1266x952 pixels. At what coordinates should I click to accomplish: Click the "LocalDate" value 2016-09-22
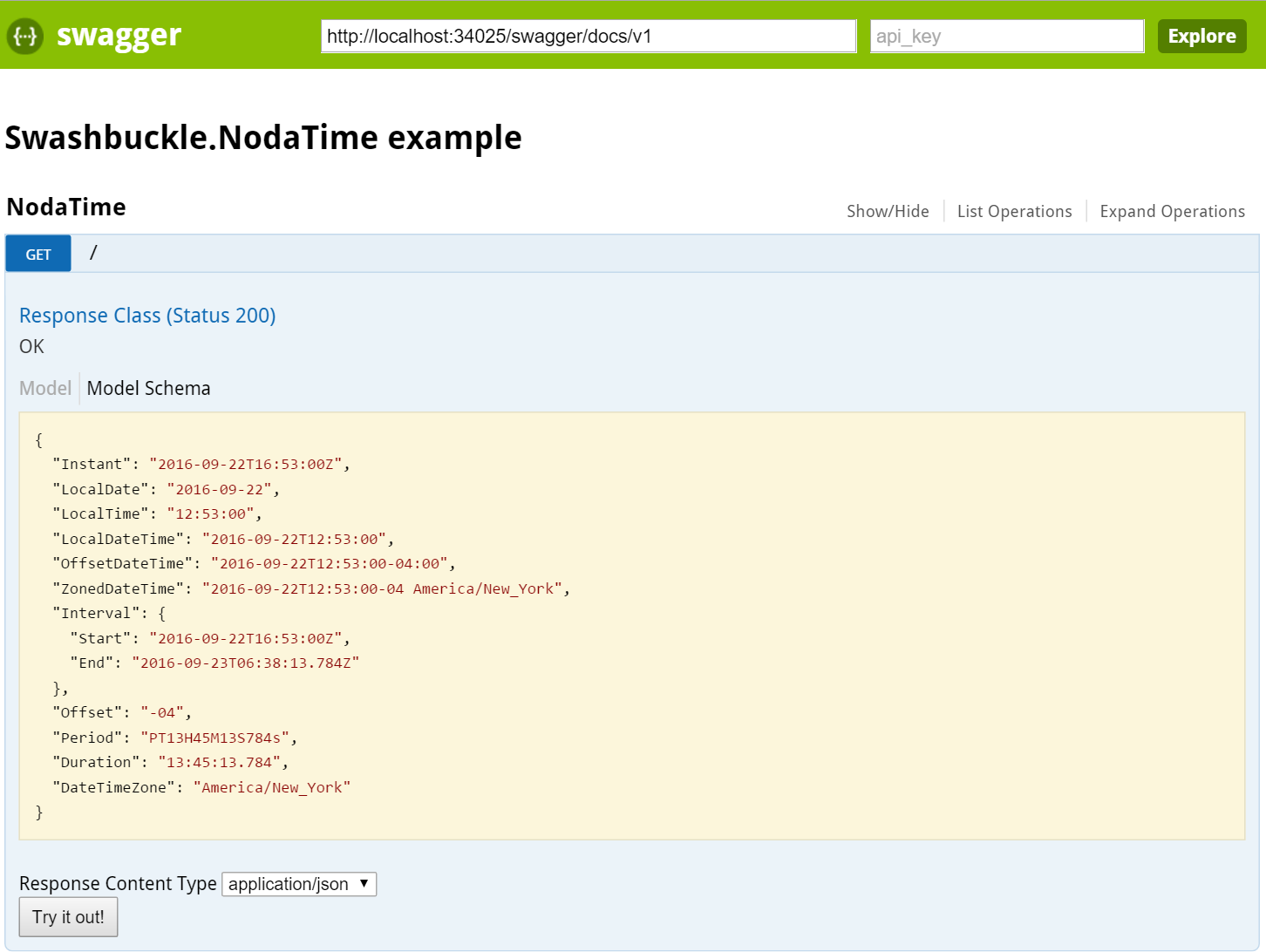point(219,489)
